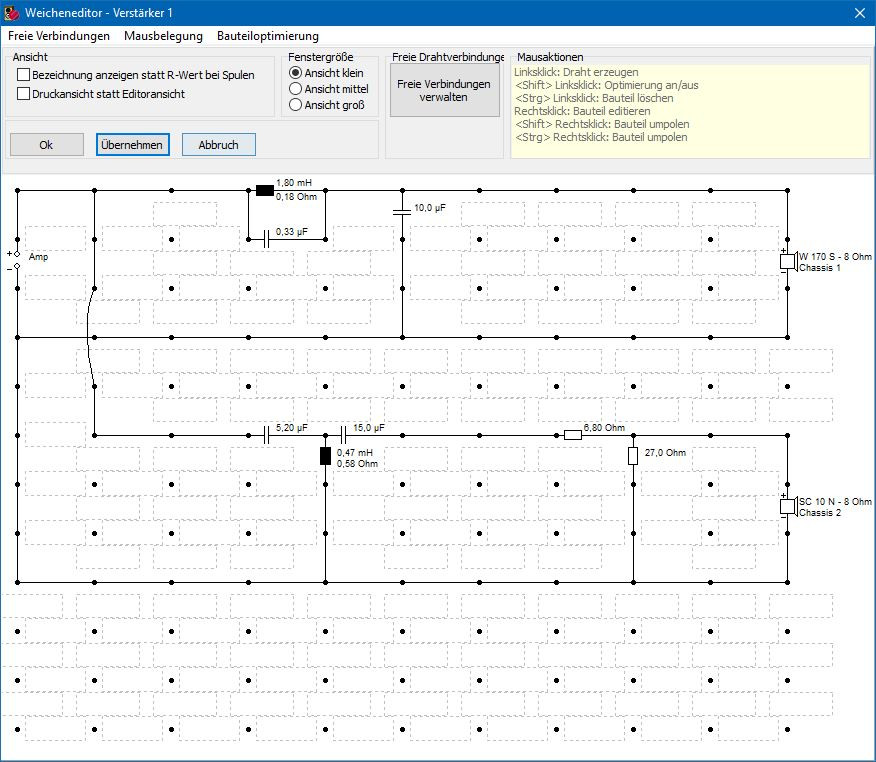
Task: Select the SC 10 N speaker chassis symbol
Action: (x=787, y=506)
